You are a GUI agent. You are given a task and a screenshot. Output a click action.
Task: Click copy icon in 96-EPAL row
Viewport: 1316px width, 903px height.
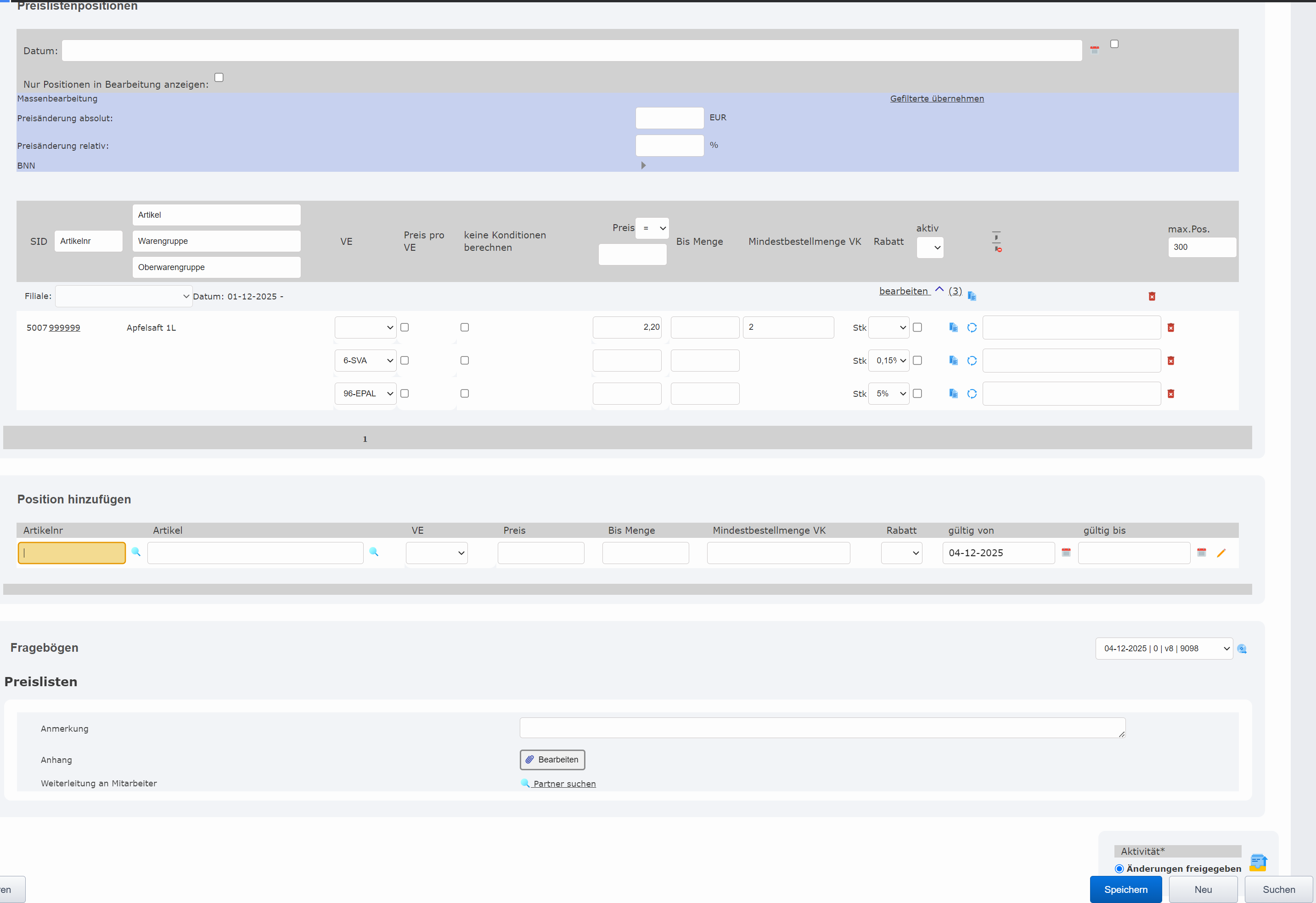[953, 393]
